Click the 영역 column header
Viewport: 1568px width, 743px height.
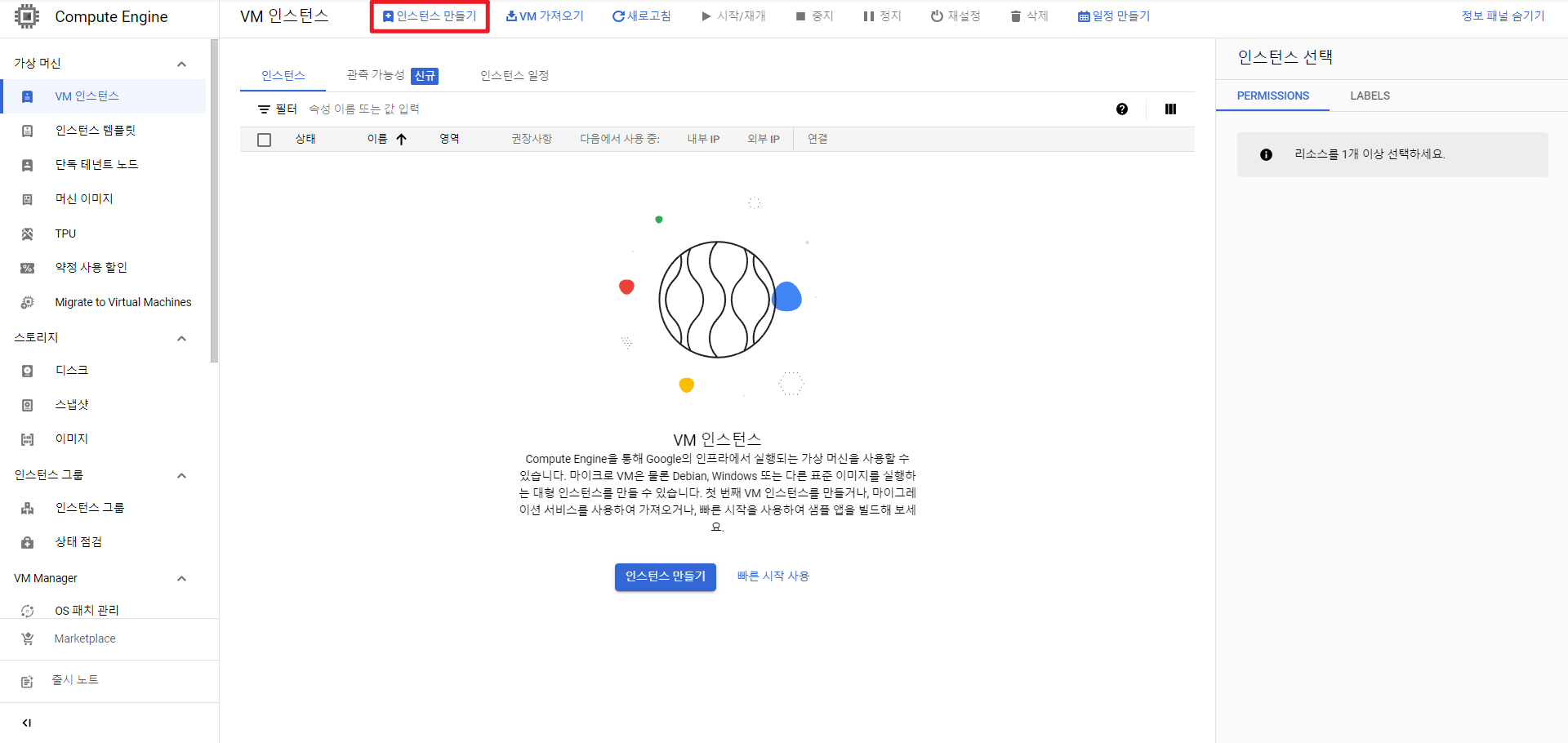[x=449, y=140]
